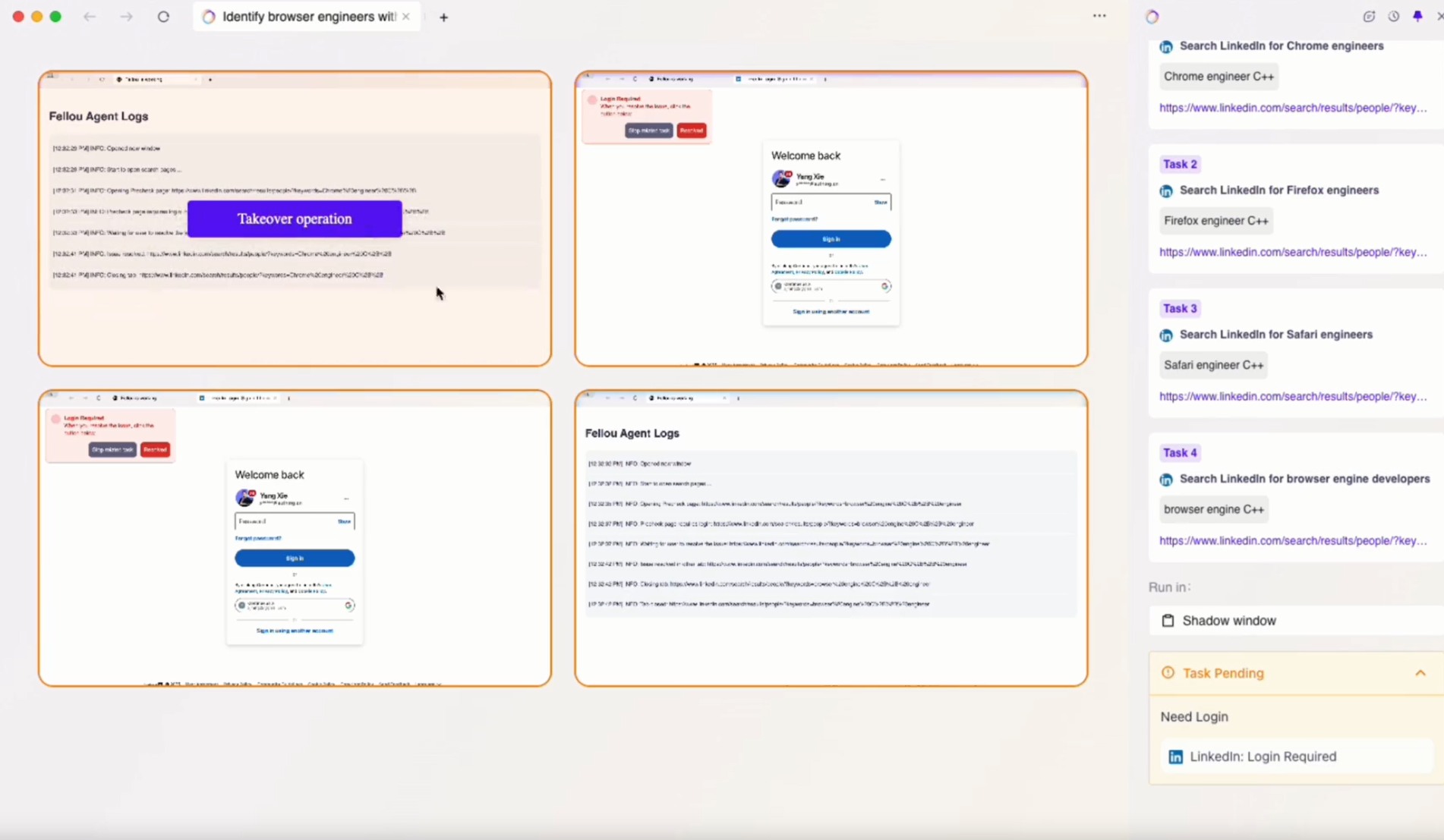Click the Takeover operation button
The image size is (1444, 840).
coord(295,219)
